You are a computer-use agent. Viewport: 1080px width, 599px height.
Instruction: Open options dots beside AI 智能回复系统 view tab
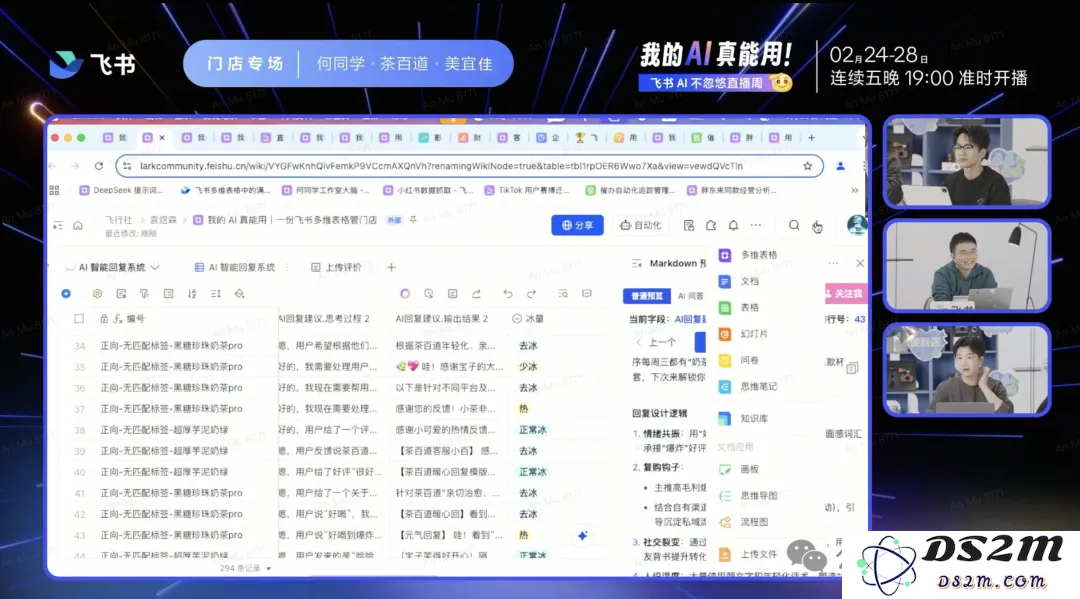[x=287, y=267]
